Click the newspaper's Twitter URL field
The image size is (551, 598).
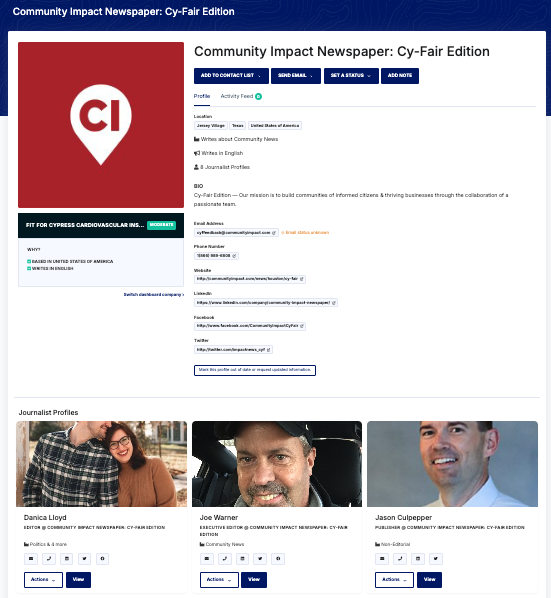point(233,350)
